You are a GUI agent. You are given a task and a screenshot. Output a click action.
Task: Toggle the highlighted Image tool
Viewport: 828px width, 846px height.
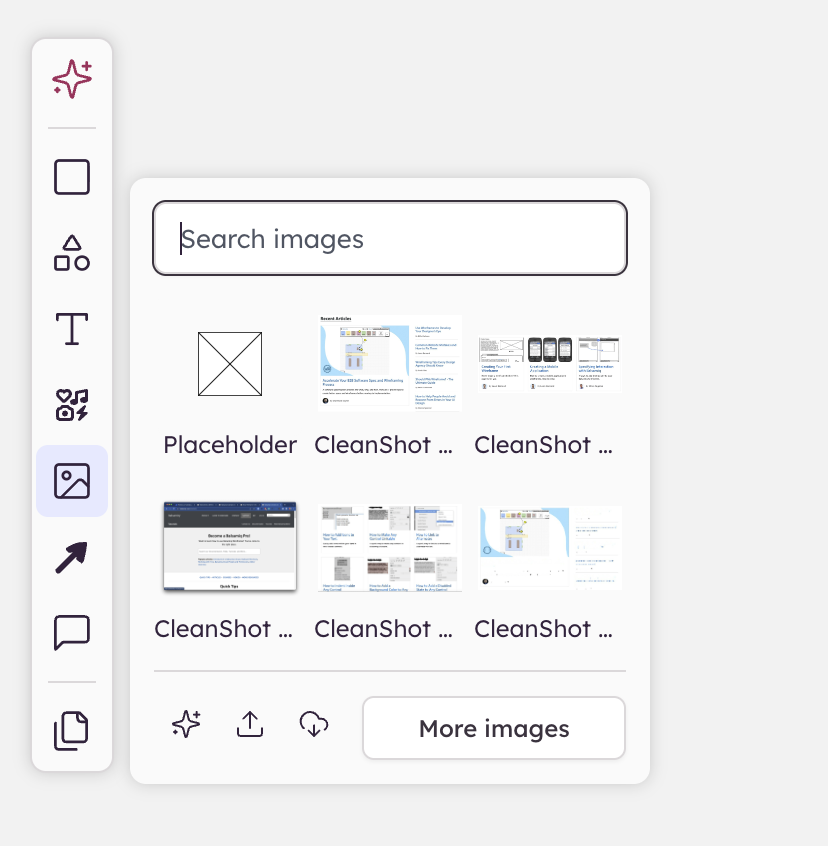pos(72,481)
